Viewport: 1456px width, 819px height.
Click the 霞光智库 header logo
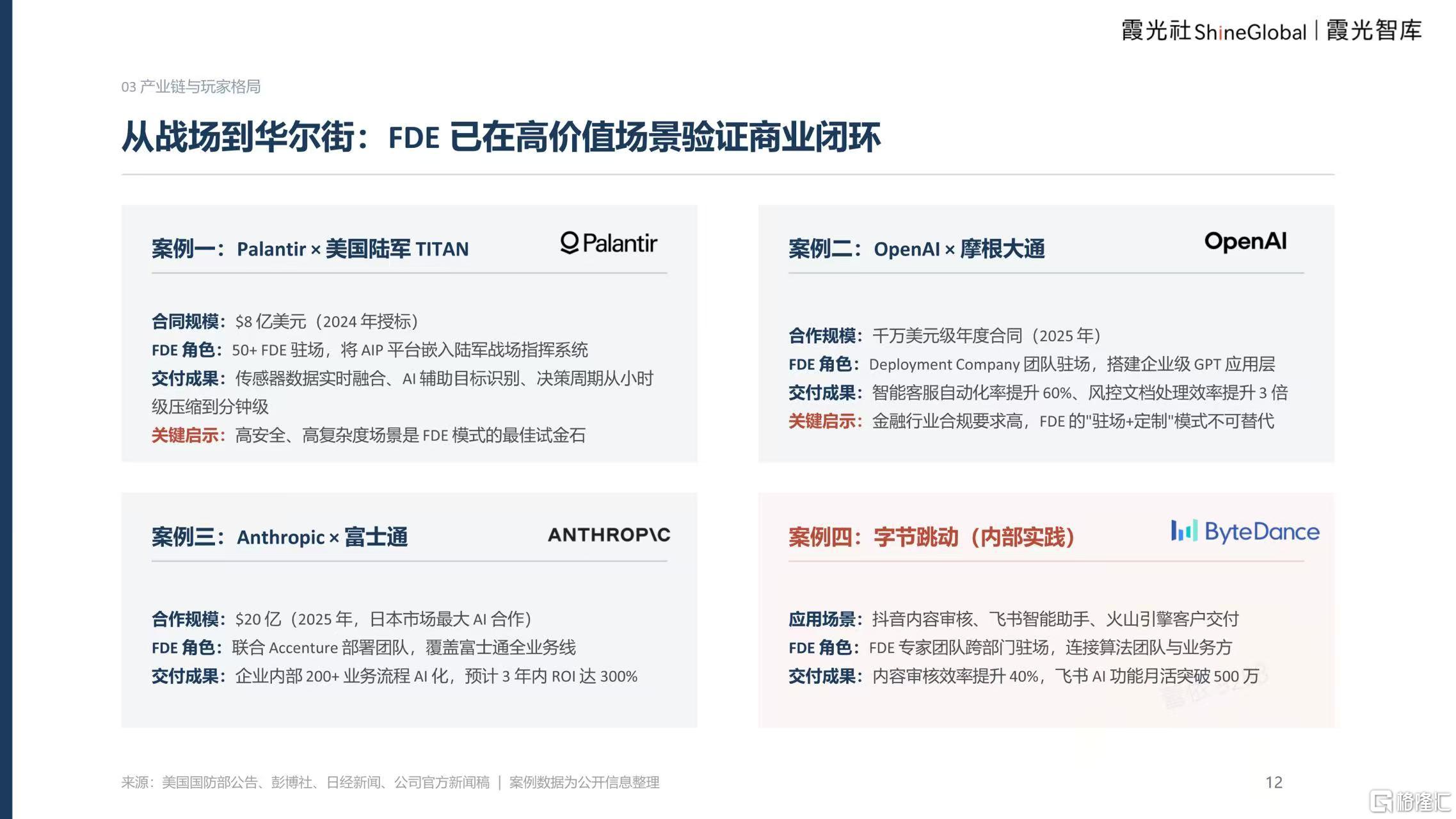(x=1374, y=30)
